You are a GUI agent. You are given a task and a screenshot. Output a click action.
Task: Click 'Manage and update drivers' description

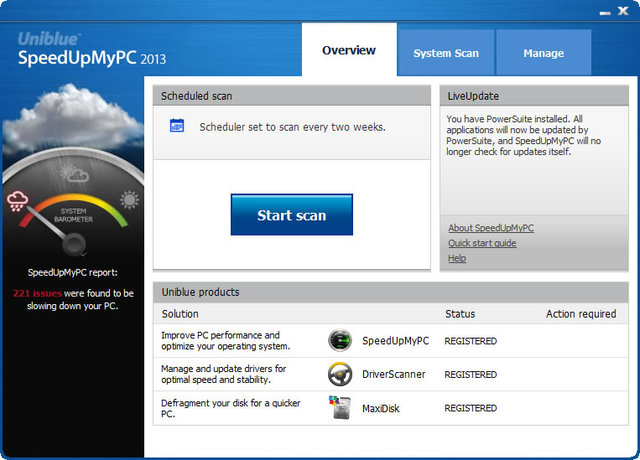223,374
